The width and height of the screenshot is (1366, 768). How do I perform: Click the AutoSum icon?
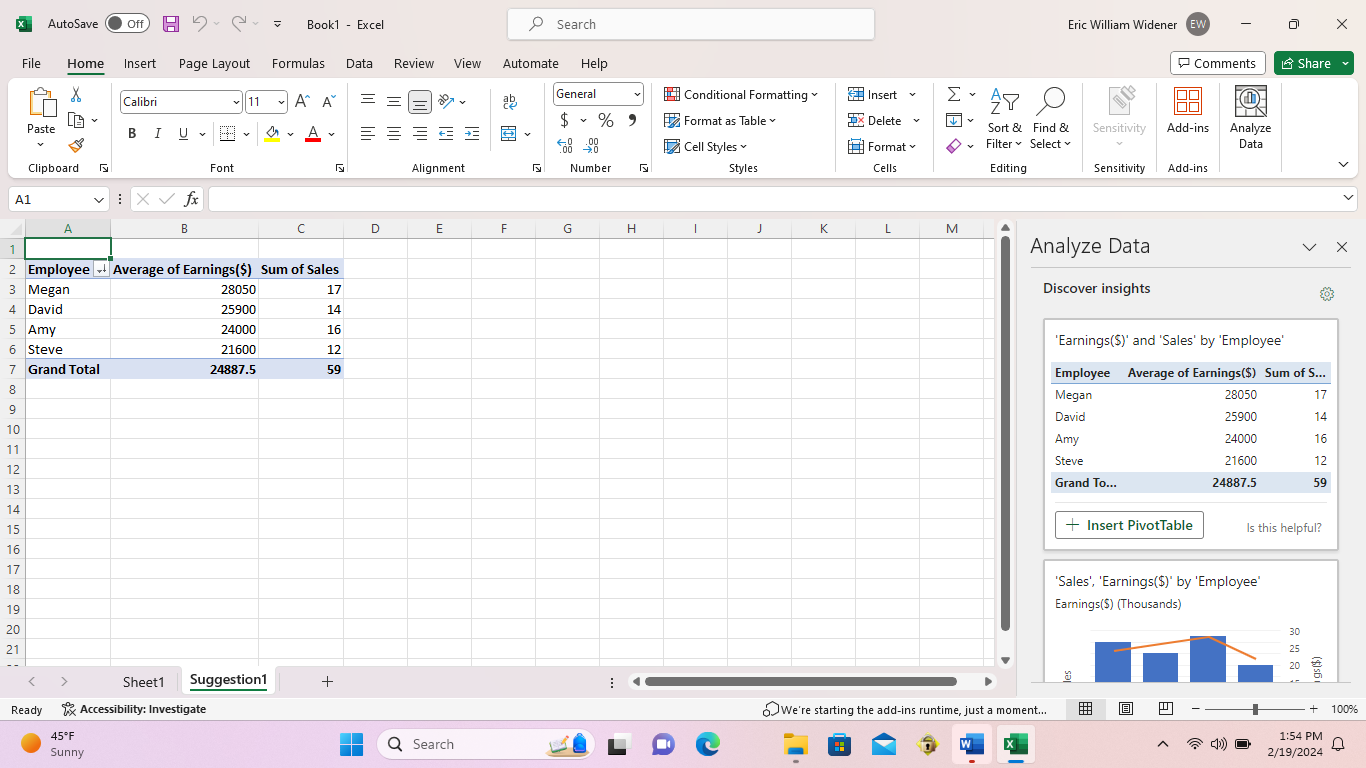pyautogui.click(x=952, y=94)
